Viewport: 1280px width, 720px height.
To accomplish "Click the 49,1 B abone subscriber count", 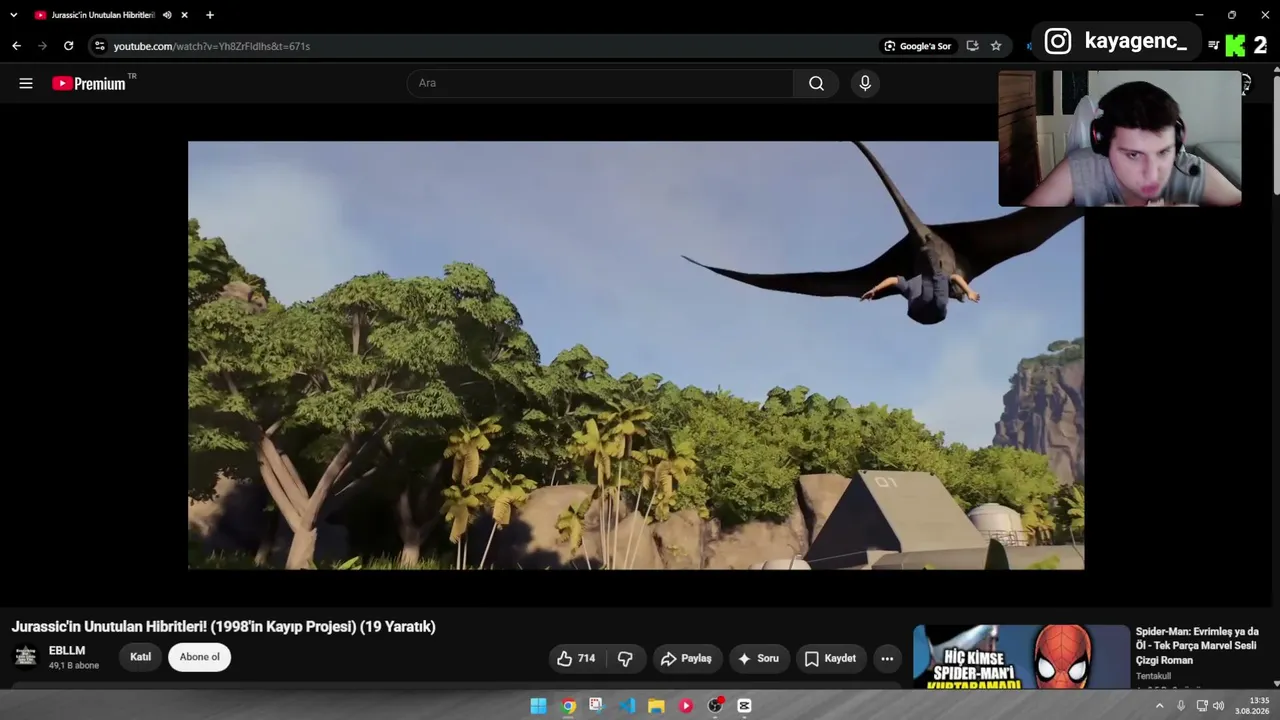I will pyautogui.click(x=74, y=666).
